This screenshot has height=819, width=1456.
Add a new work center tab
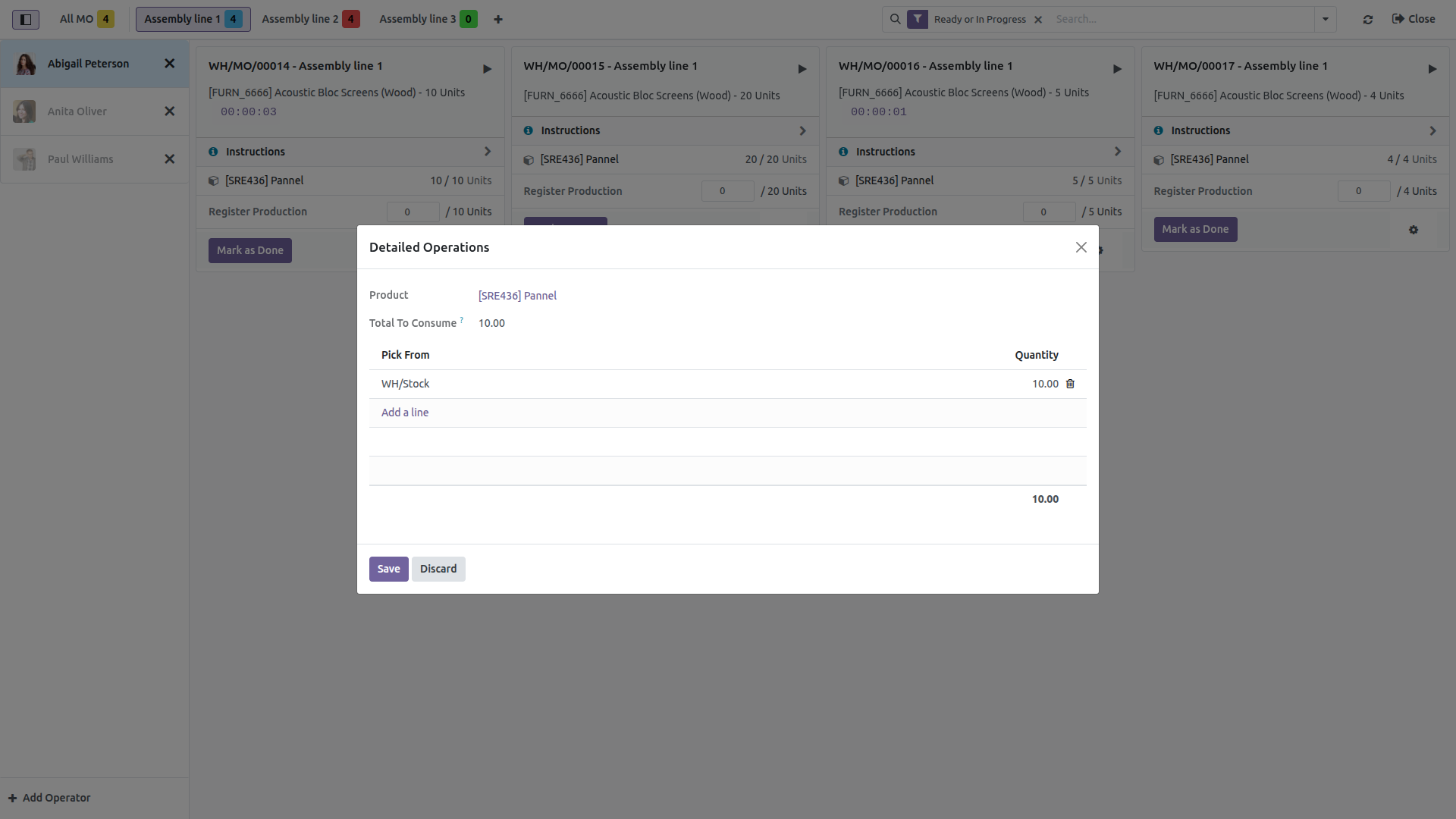pyautogui.click(x=498, y=19)
